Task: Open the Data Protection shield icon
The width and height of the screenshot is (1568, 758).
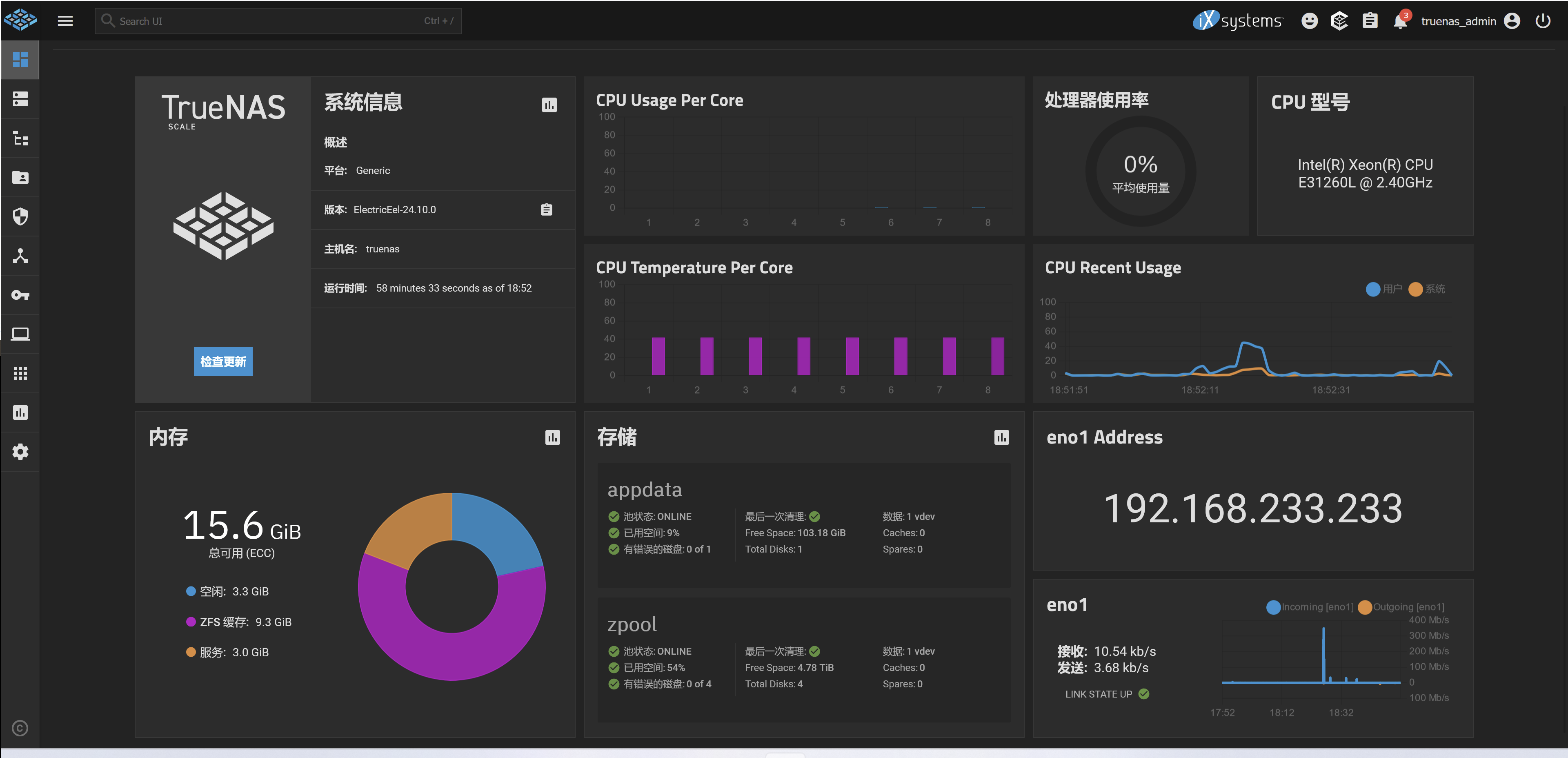Action: click(x=20, y=216)
